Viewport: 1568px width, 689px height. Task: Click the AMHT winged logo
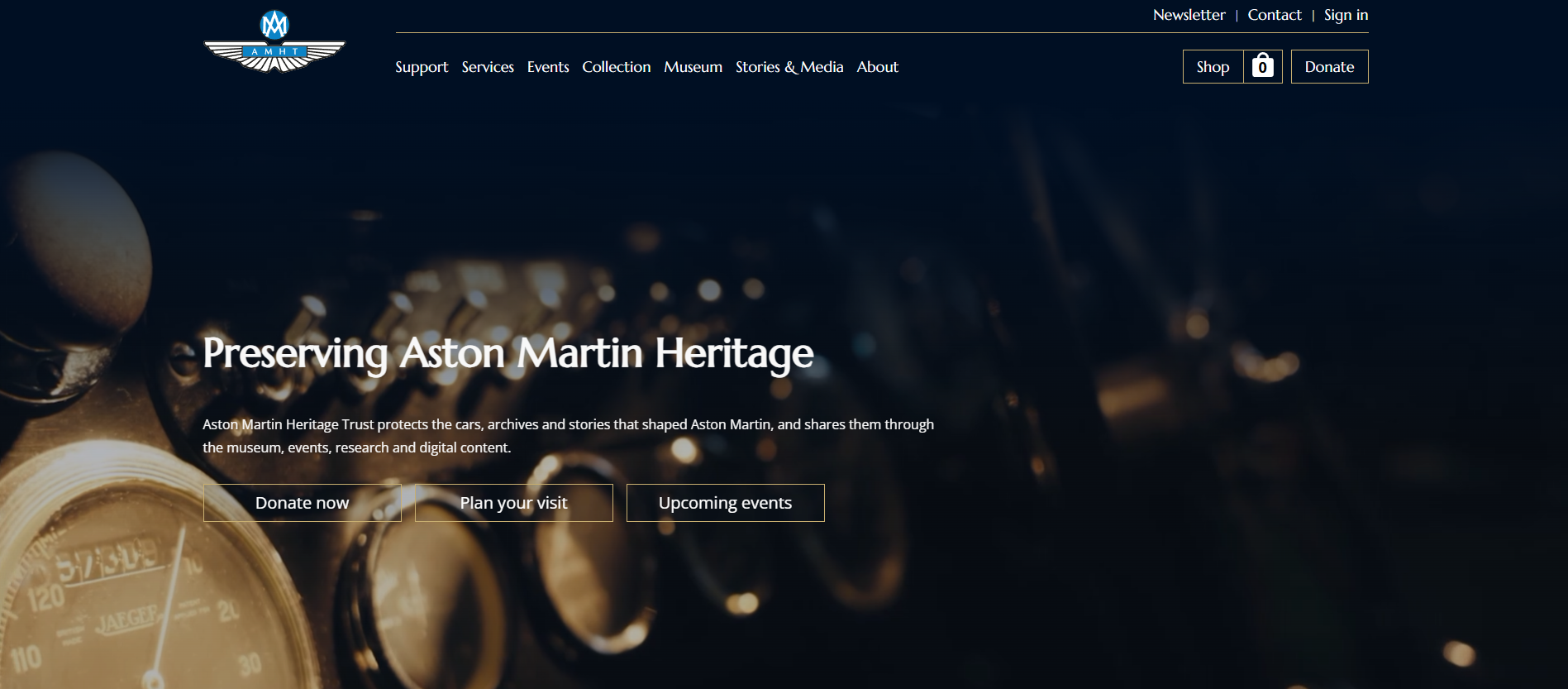click(274, 41)
